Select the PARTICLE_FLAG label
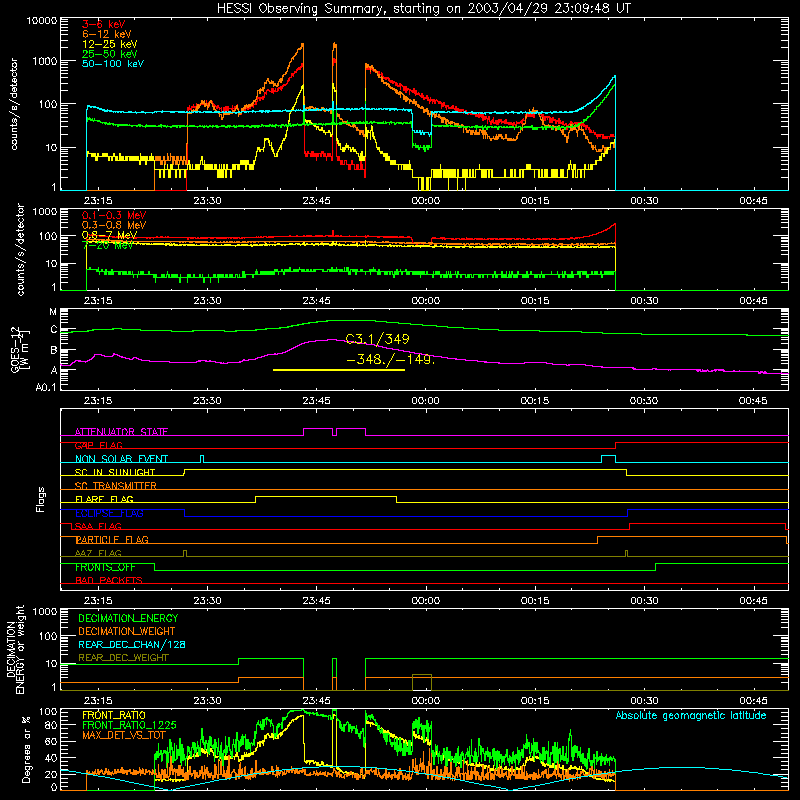The width and height of the screenshot is (800, 800). (x=112, y=540)
